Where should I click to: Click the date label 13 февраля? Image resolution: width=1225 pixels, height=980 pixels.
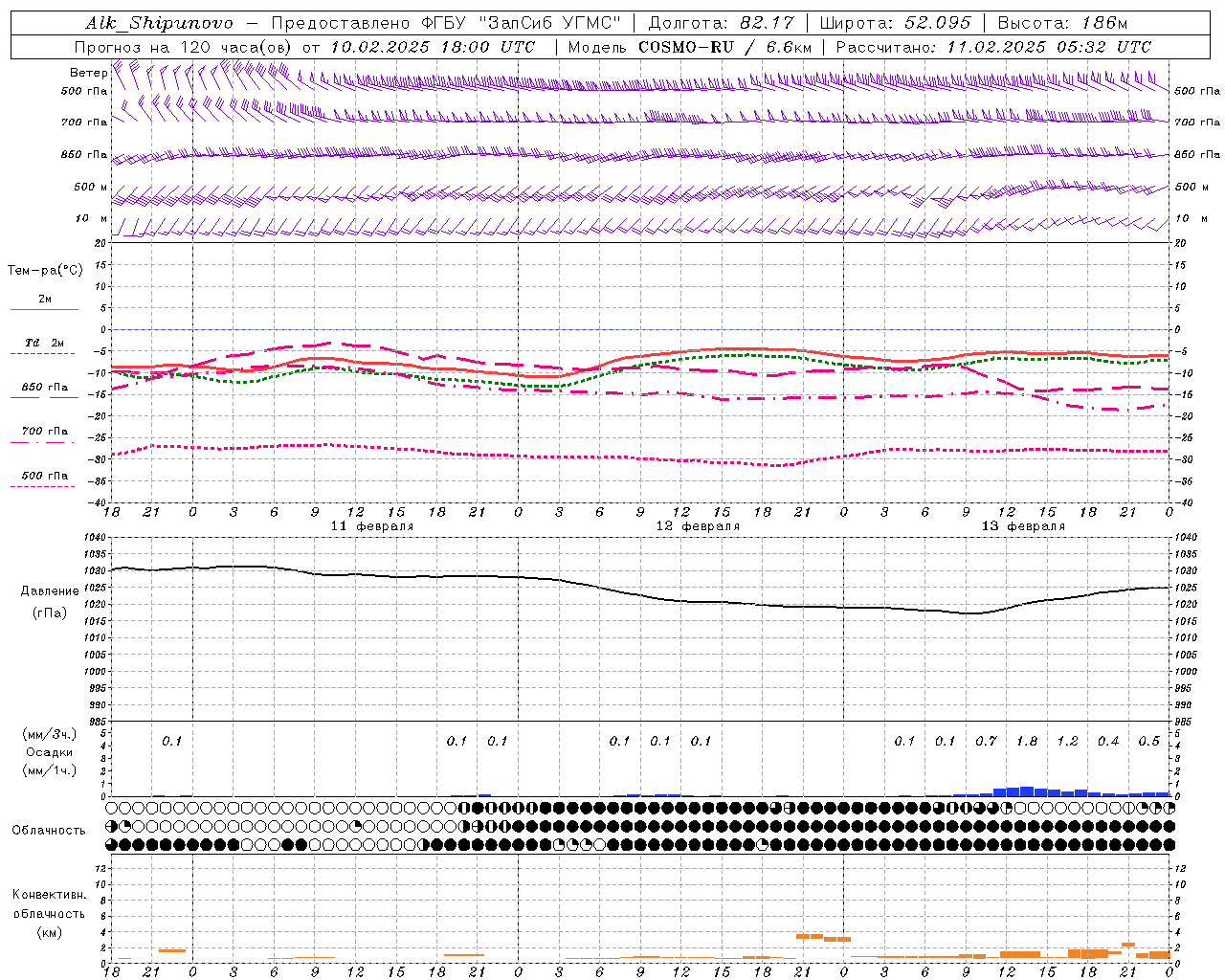click(1023, 526)
